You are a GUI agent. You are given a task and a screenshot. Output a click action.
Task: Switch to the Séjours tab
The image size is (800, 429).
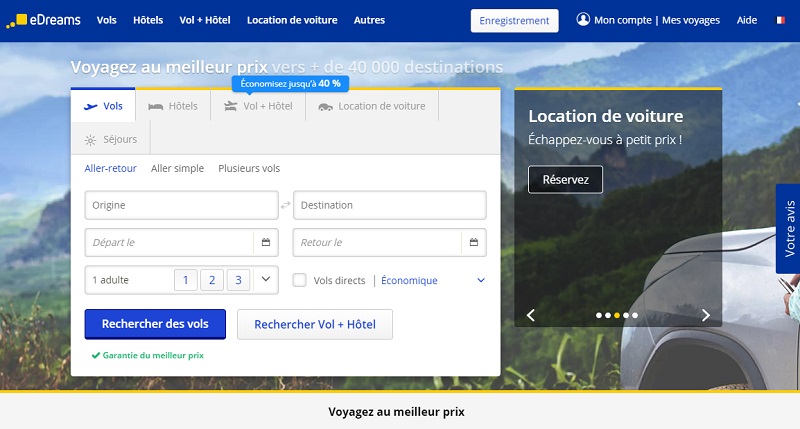coord(110,139)
